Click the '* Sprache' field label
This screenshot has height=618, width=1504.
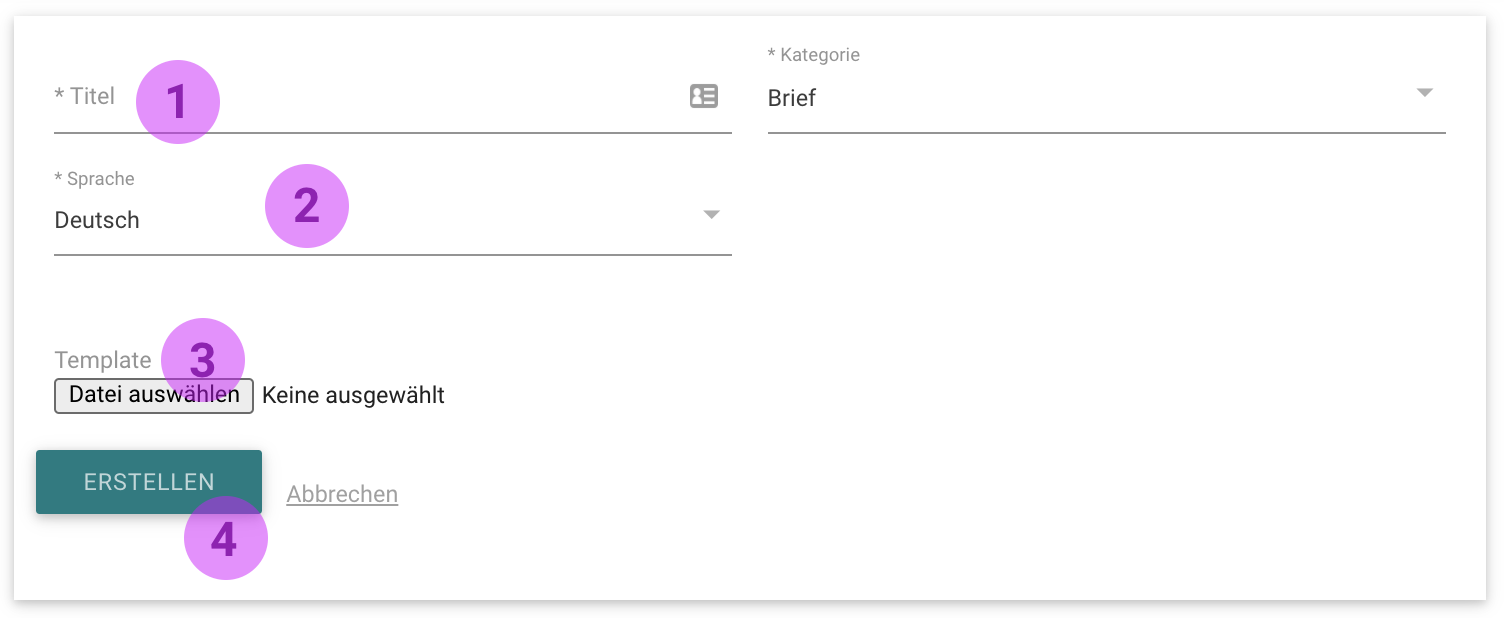[94, 179]
